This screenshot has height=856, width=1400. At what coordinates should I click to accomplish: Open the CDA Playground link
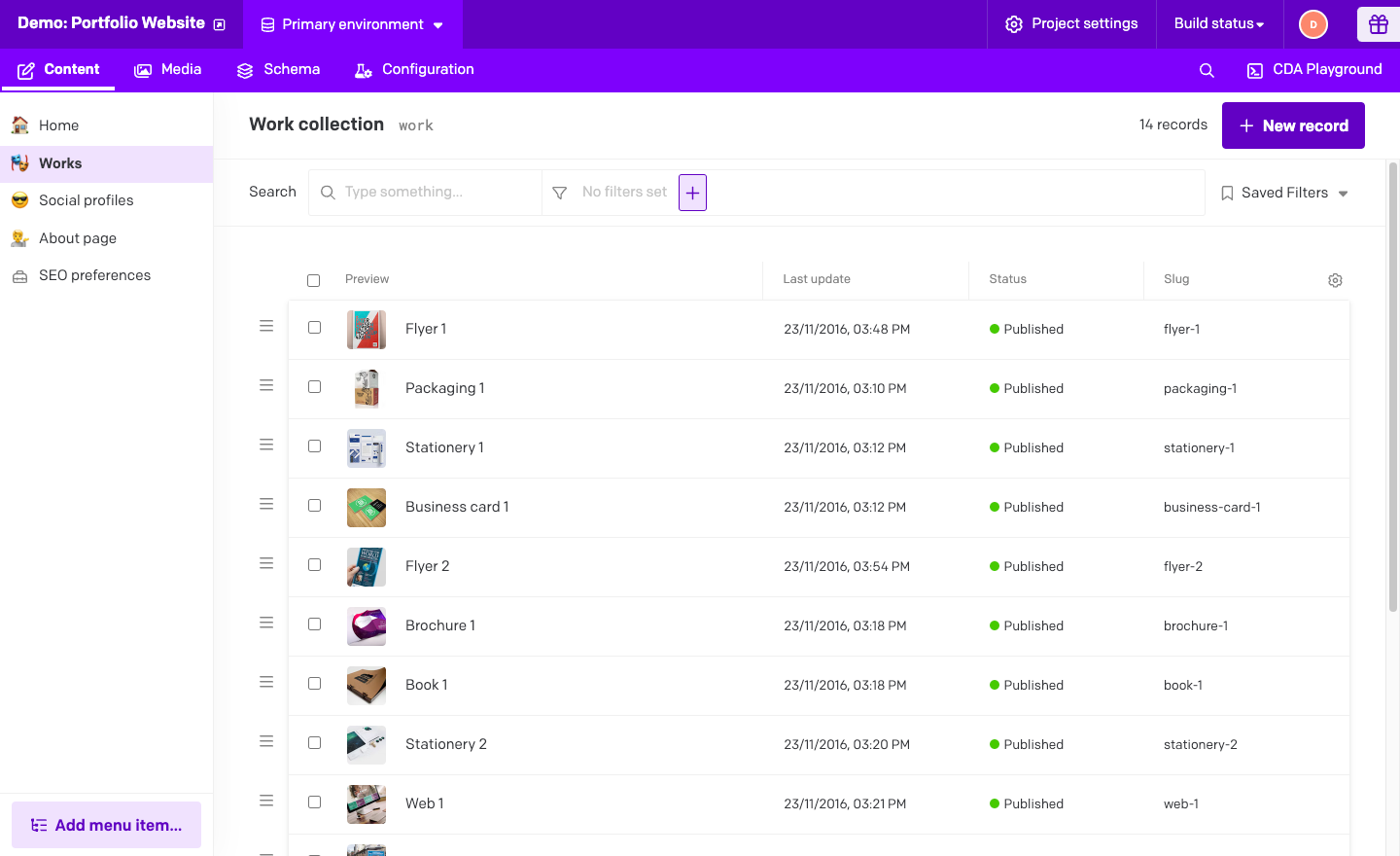pyautogui.click(x=1314, y=70)
